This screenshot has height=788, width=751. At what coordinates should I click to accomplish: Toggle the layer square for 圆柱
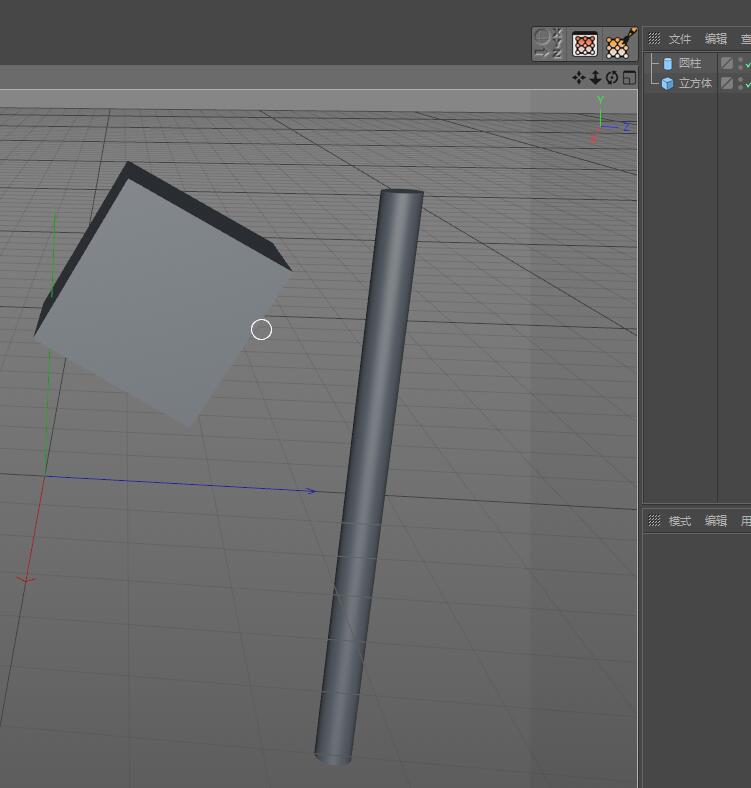[727, 63]
